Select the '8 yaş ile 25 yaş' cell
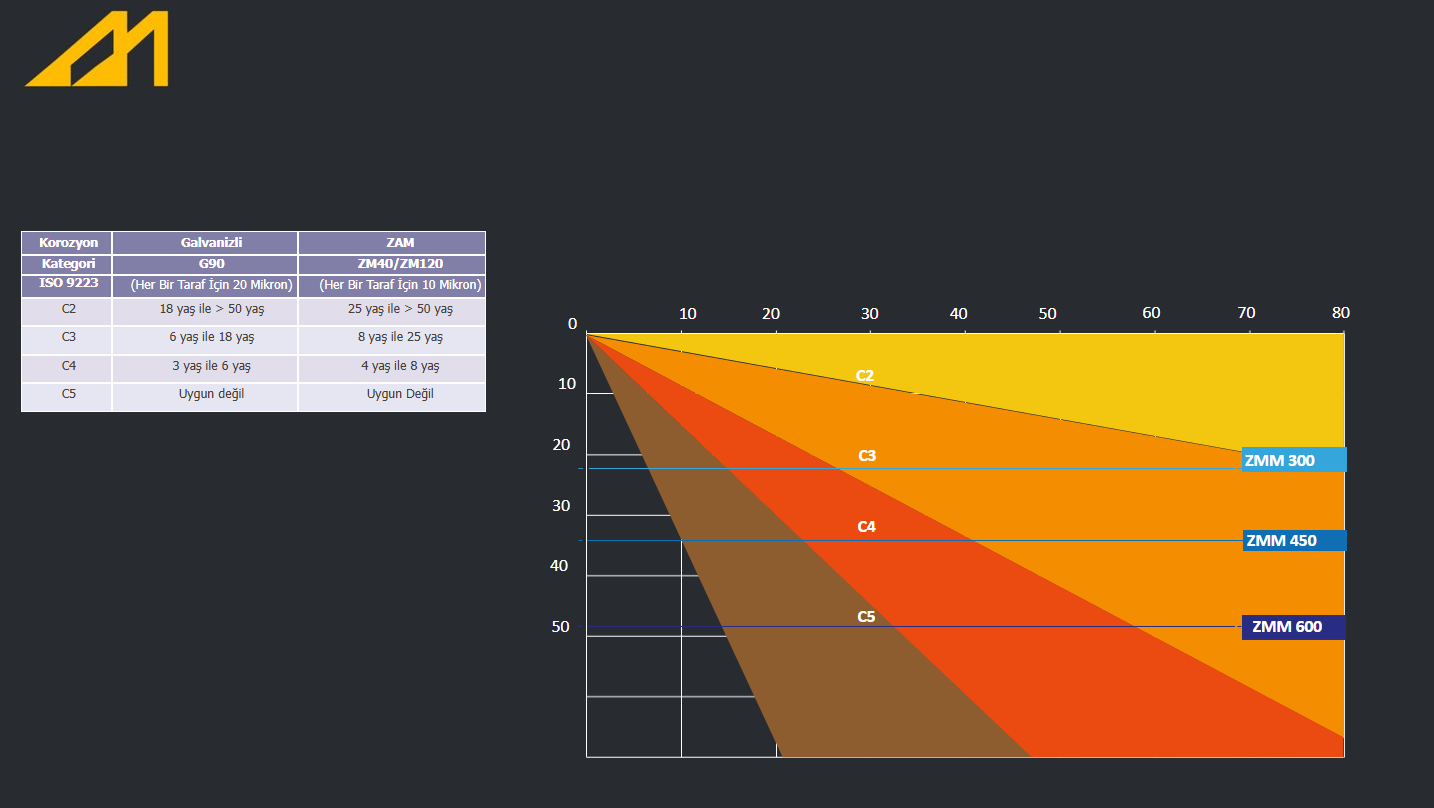The image size is (1434, 808). click(x=392, y=339)
